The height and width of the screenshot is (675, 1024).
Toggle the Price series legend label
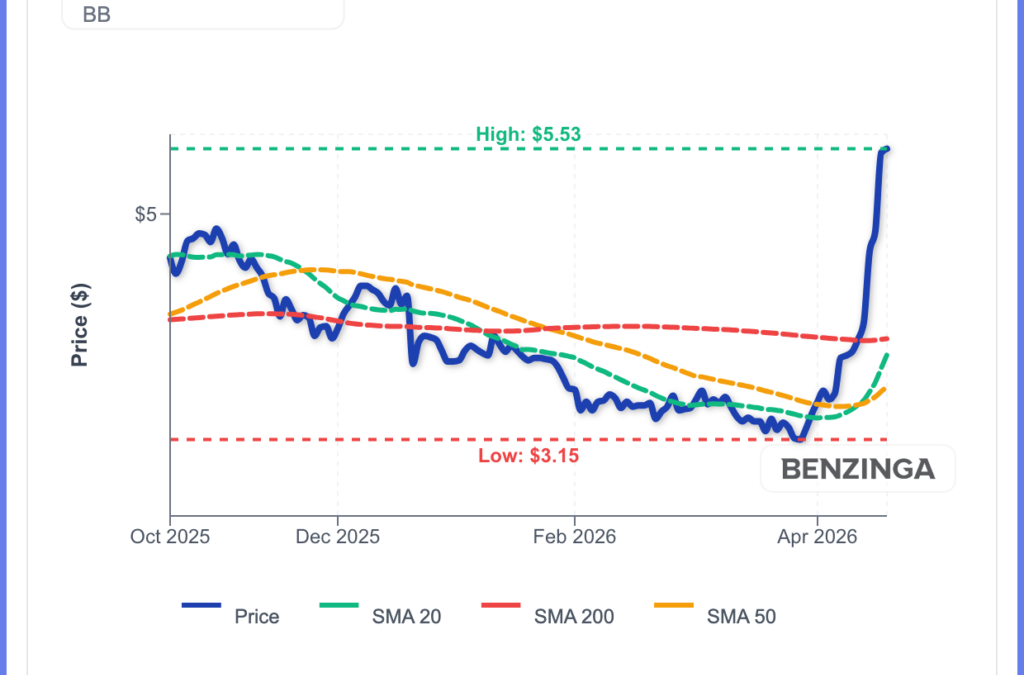click(257, 617)
